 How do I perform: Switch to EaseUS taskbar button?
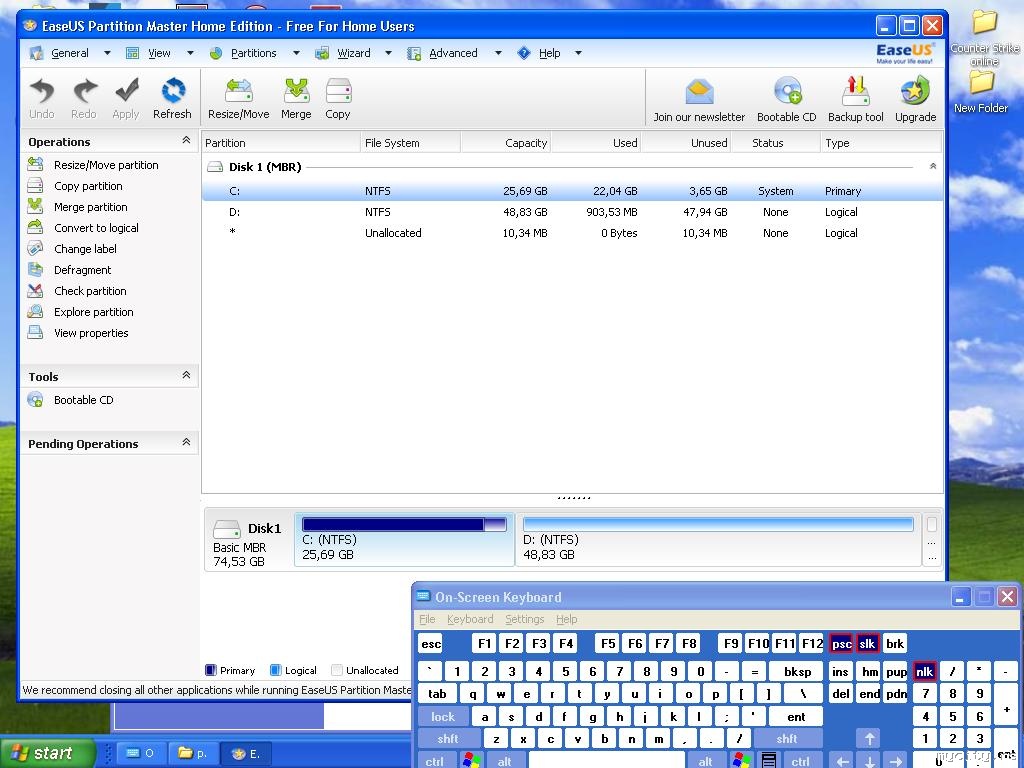click(x=248, y=754)
